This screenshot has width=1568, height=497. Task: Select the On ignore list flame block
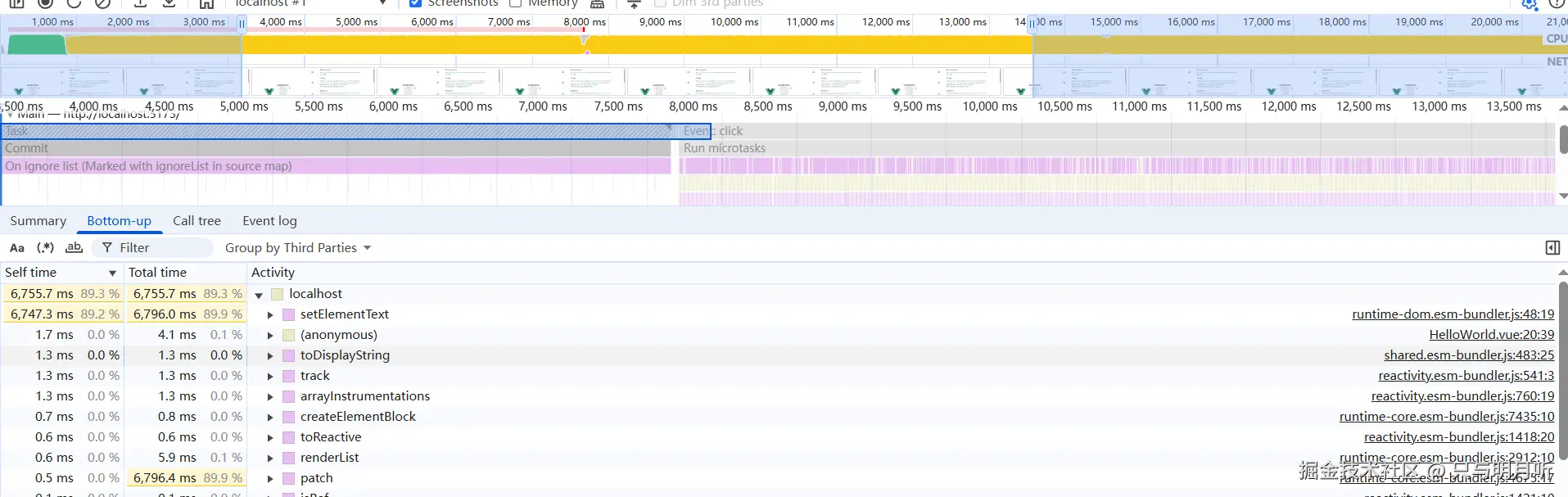click(337, 166)
